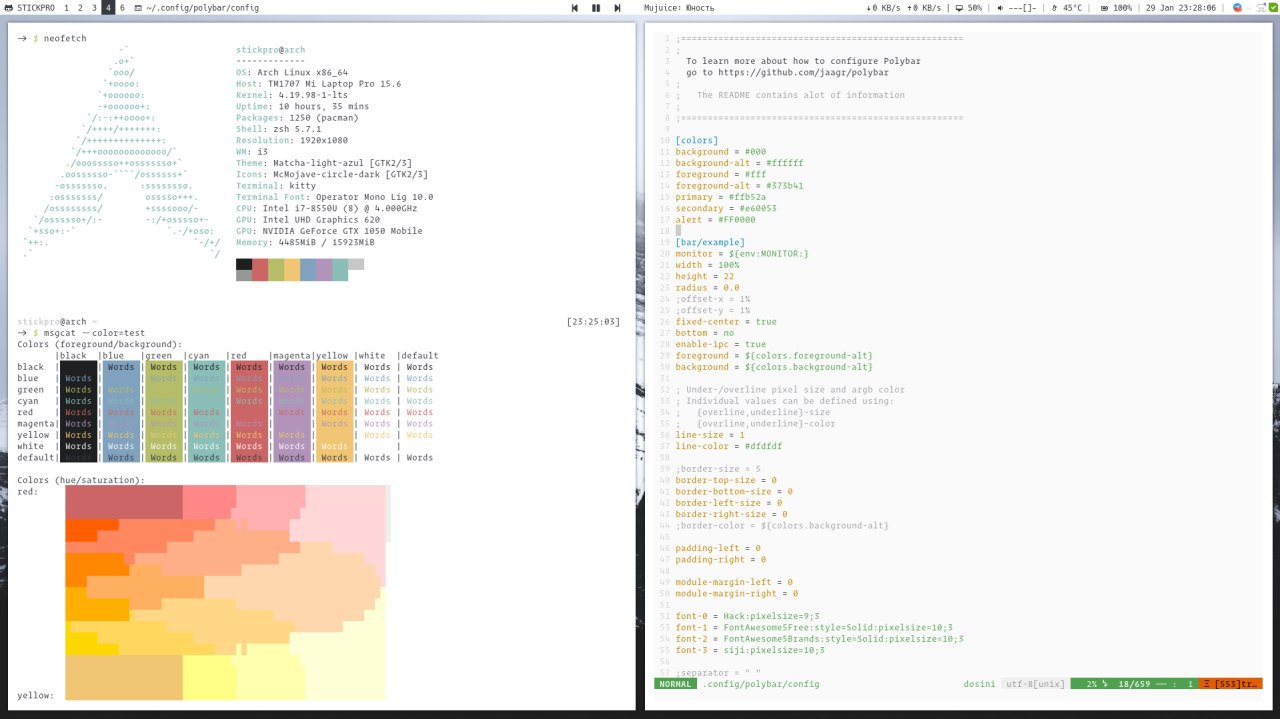
Task: Click the Packages: 1250 (pacman) line
Action: (x=298, y=117)
